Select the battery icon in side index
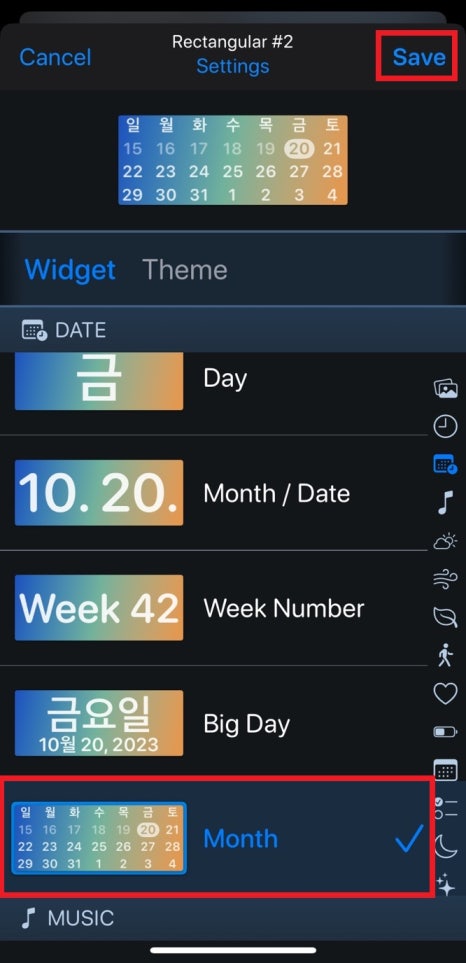 445,731
